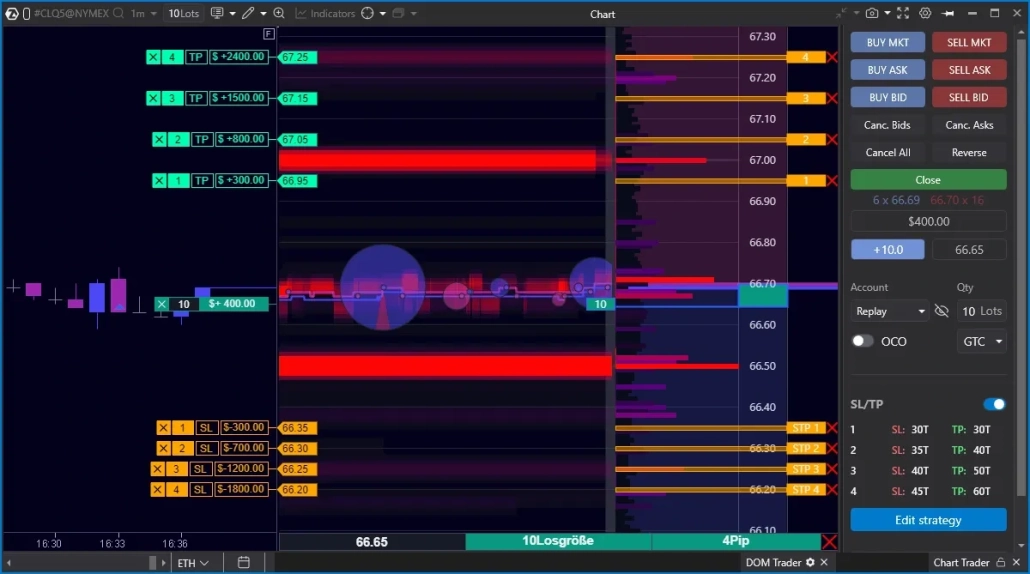The image size is (1030, 574).
Task: Expand drawing tools dropdown arrow
Action: point(263,13)
